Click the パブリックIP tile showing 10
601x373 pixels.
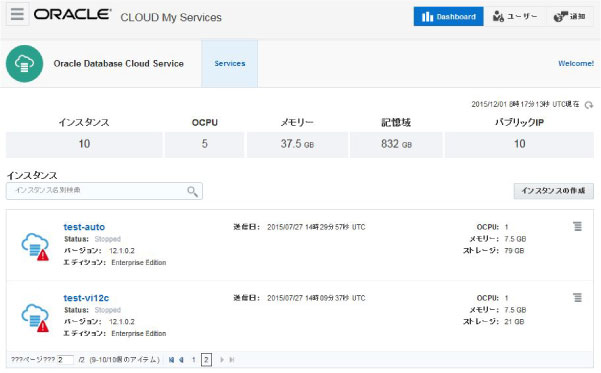519,144
